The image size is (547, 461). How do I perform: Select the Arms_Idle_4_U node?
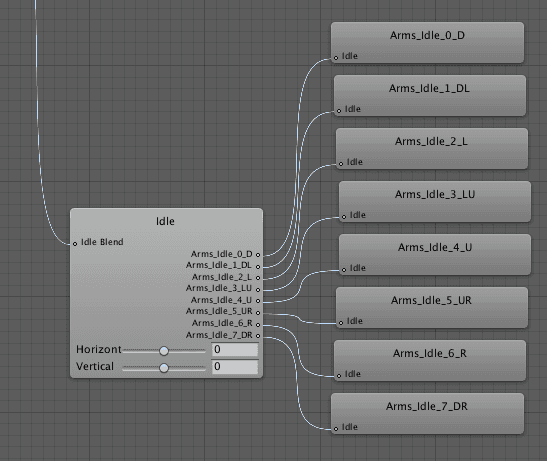coord(435,255)
